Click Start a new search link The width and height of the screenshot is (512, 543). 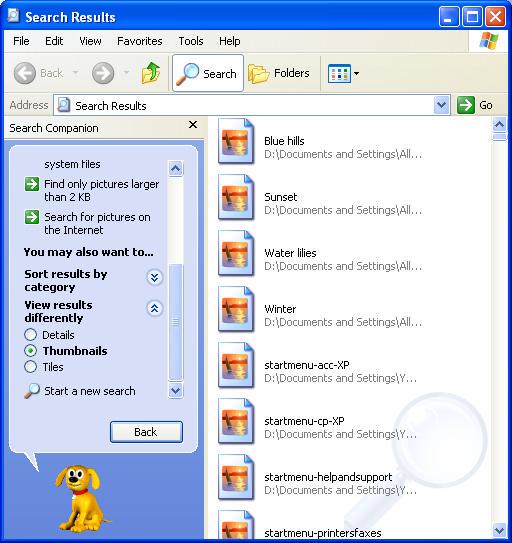click(90, 391)
